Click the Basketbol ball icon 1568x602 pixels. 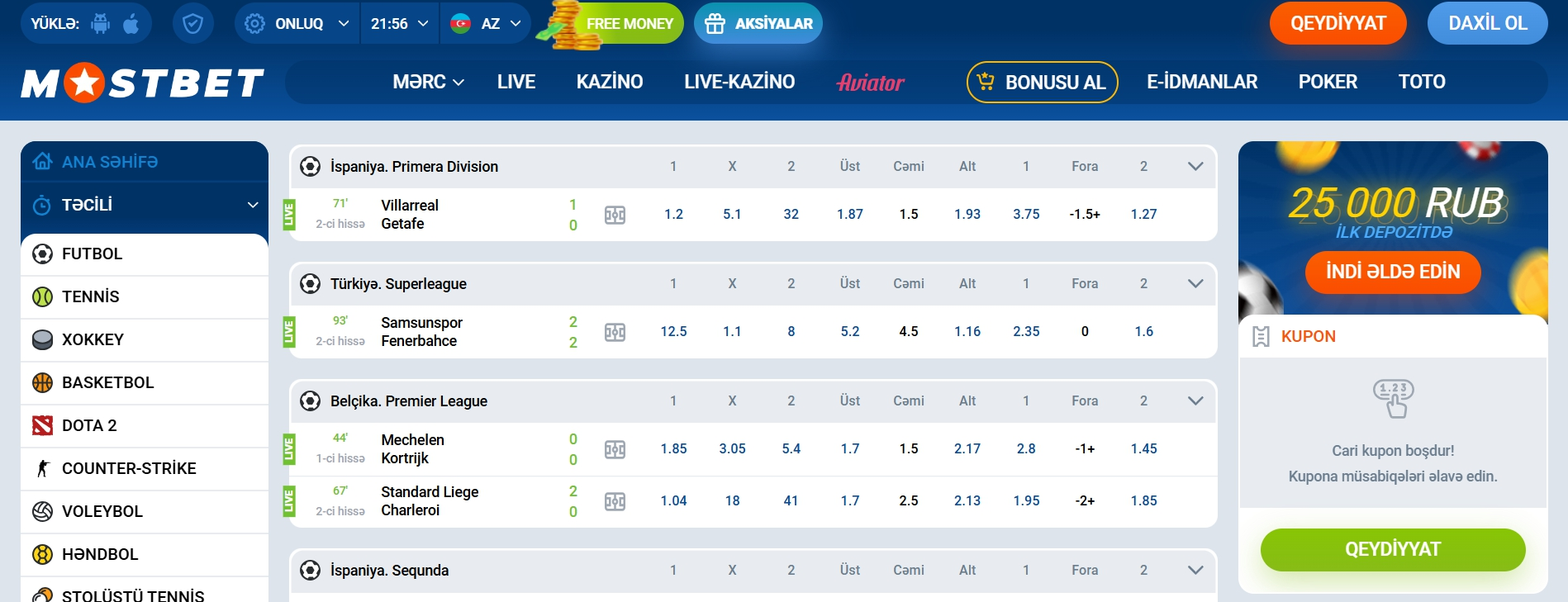pyautogui.click(x=42, y=382)
